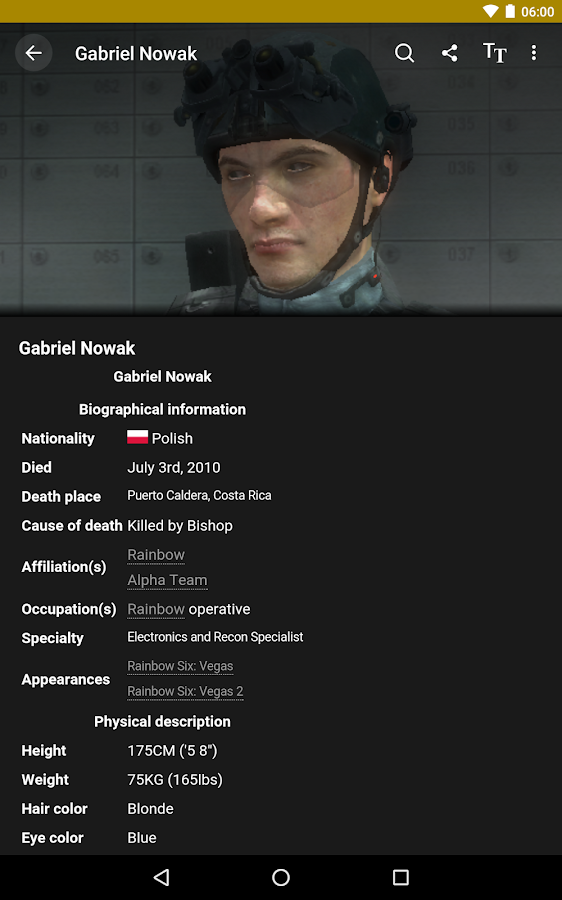Tap the Android home circle button
Image resolution: width=562 pixels, height=900 pixels.
281,877
